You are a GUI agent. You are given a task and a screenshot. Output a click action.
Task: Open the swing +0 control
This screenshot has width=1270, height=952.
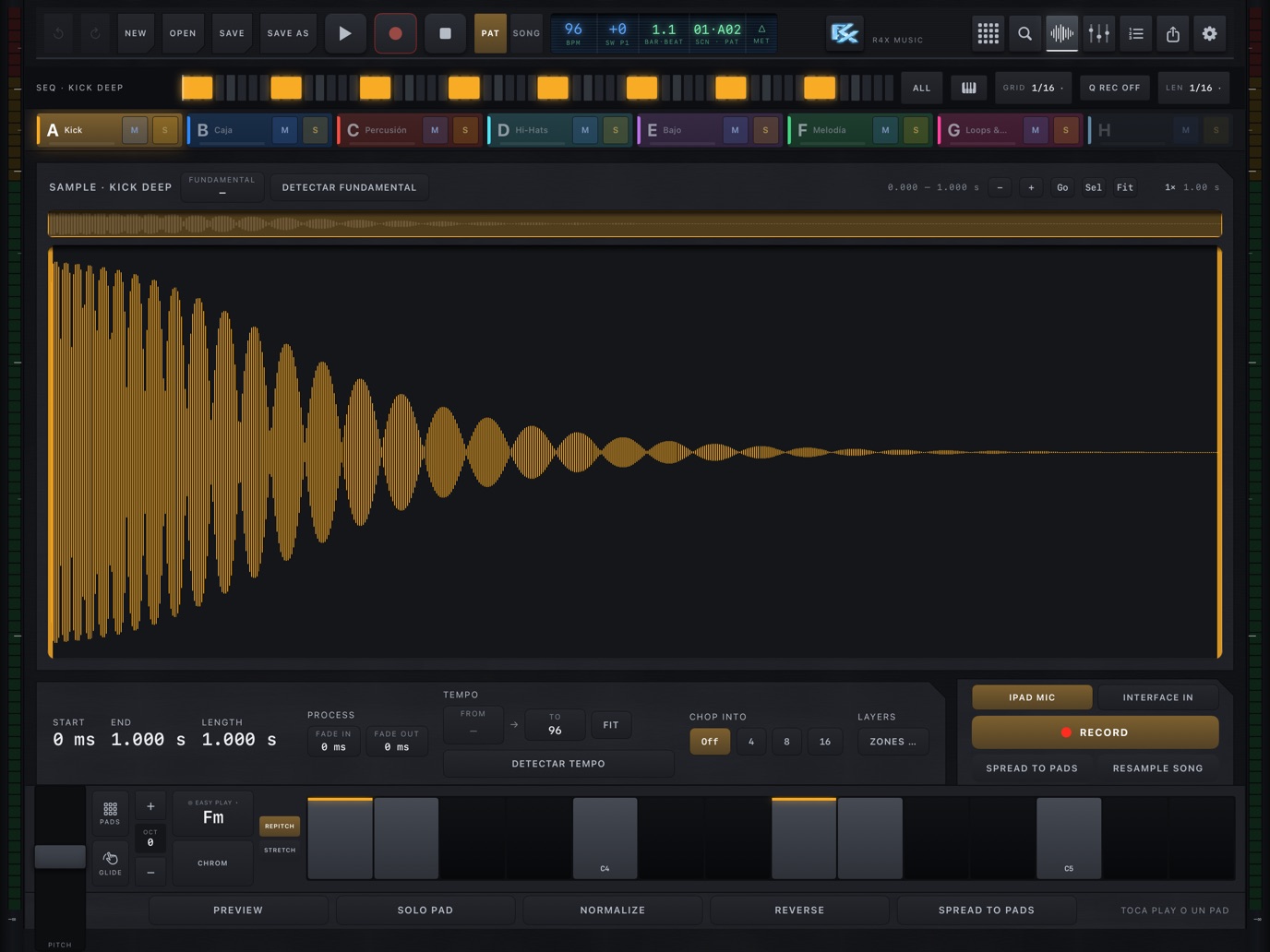(617, 33)
